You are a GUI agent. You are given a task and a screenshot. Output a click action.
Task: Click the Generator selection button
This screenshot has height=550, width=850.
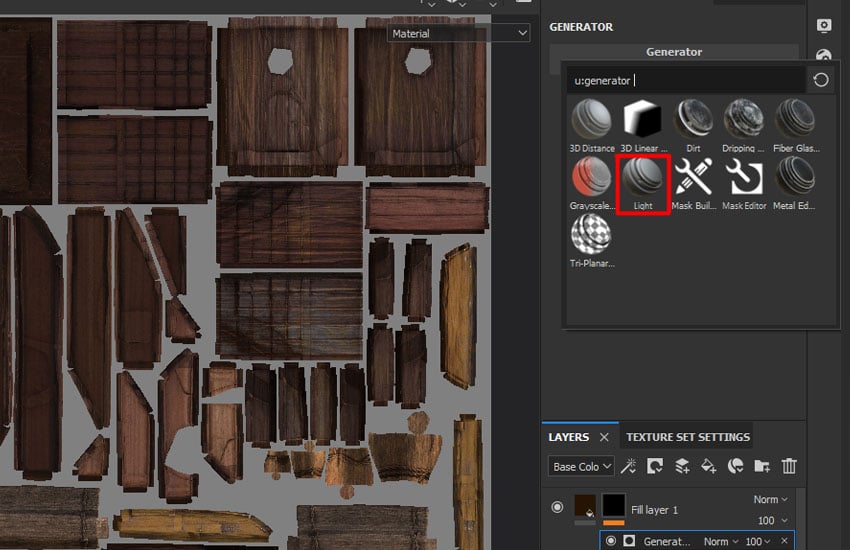(x=674, y=52)
